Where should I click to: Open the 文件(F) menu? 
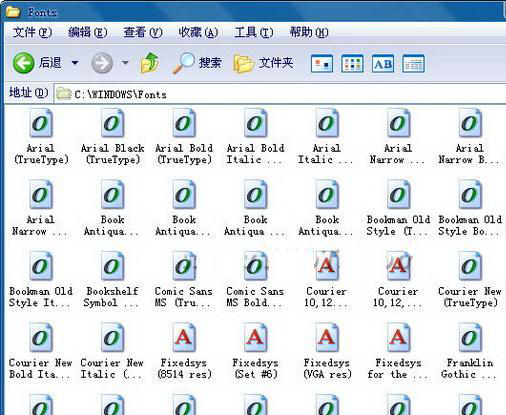click(x=32, y=32)
